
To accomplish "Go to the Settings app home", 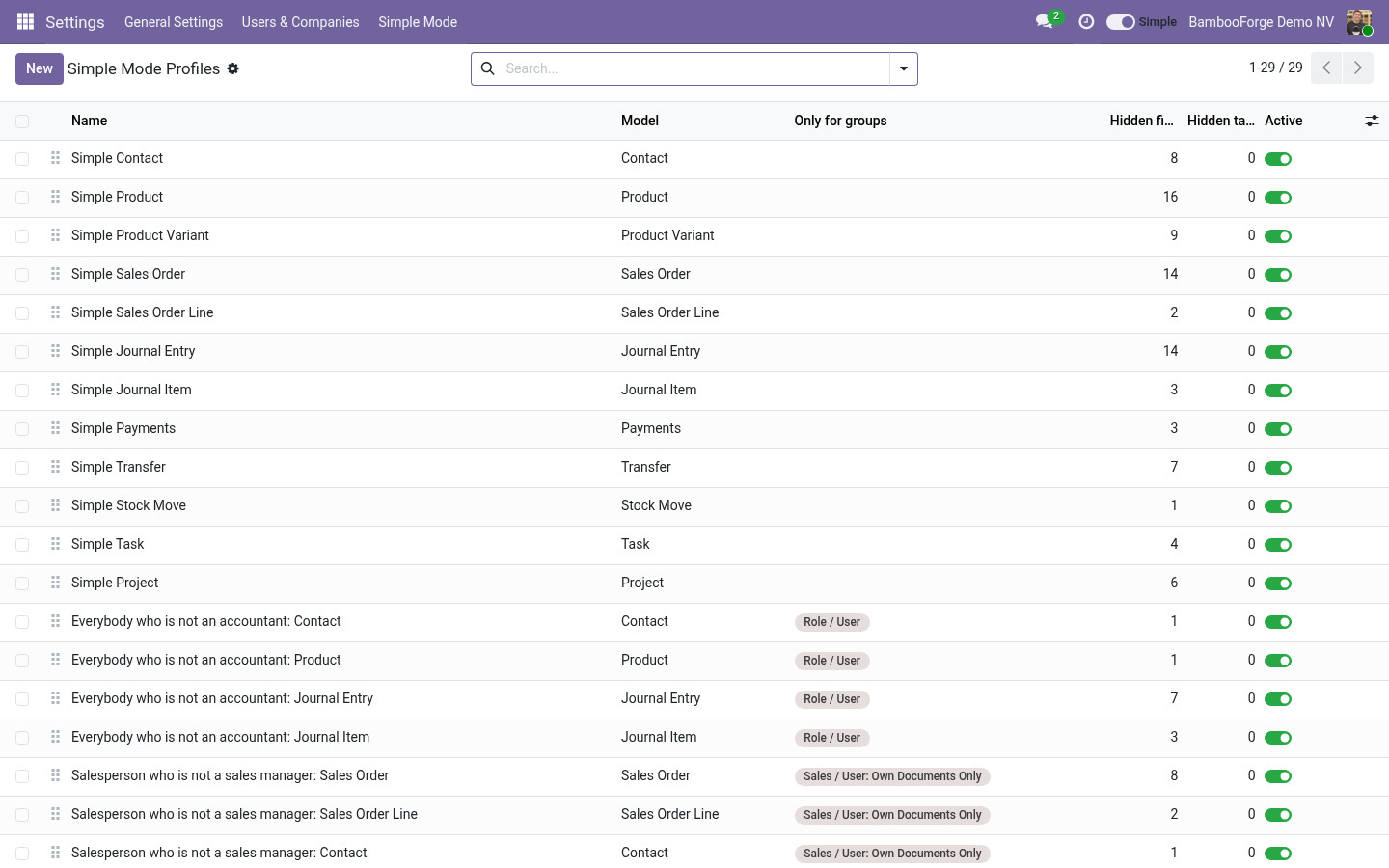I will 75,22.
